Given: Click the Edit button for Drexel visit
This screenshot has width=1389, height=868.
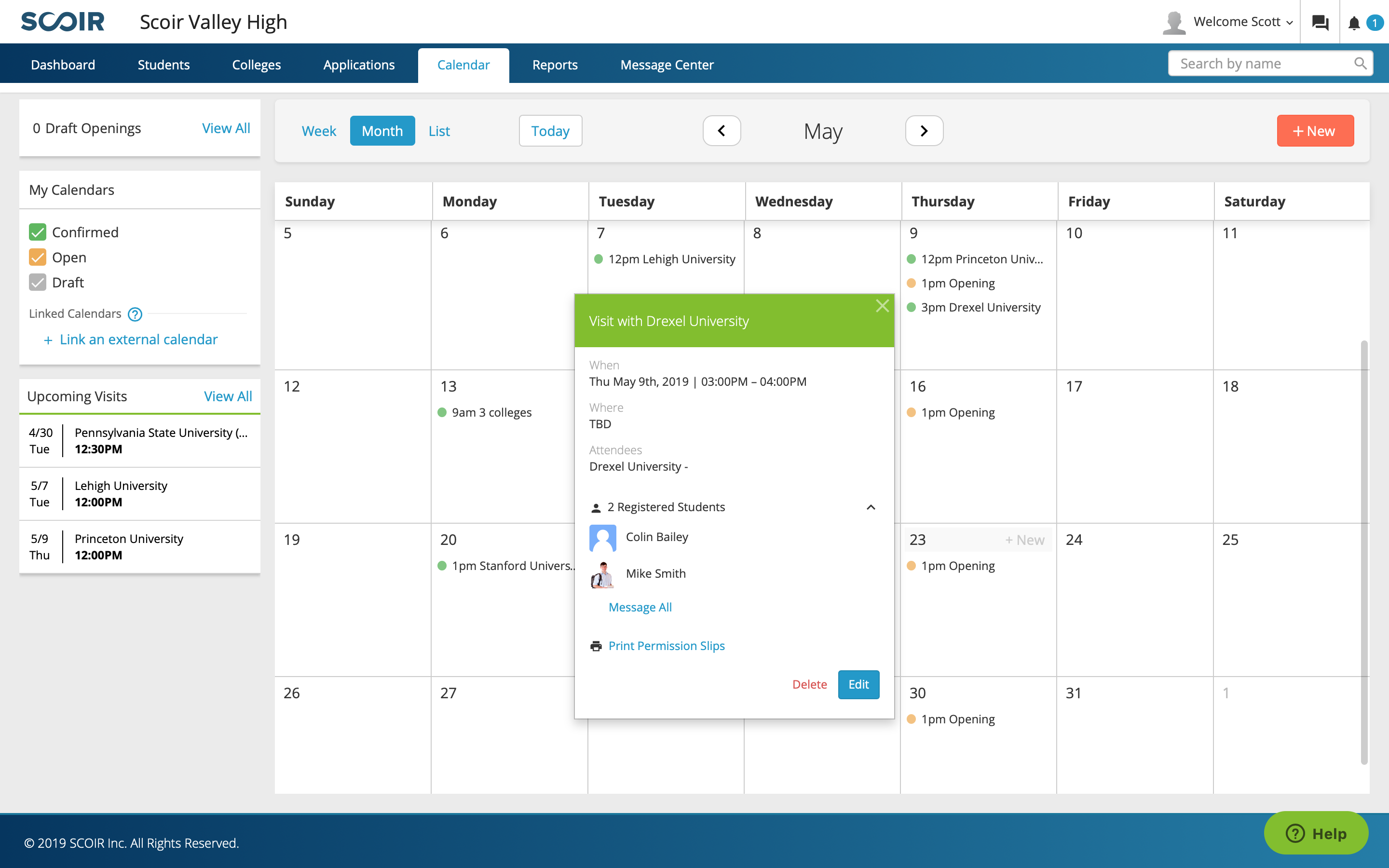Looking at the screenshot, I should click(x=858, y=684).
